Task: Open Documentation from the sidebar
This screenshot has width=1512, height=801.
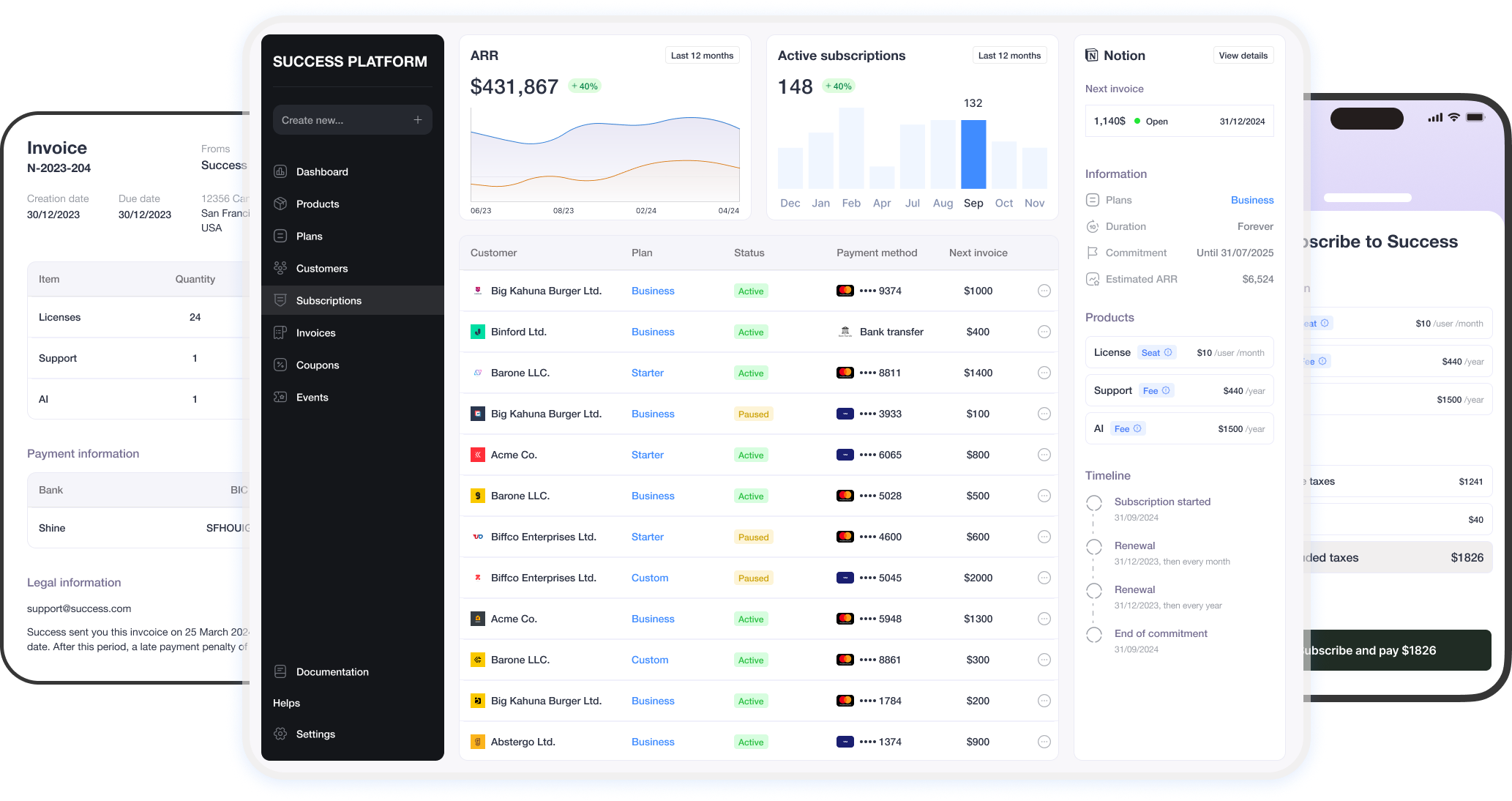Action: pyautogui.click(x=280, y=671)
